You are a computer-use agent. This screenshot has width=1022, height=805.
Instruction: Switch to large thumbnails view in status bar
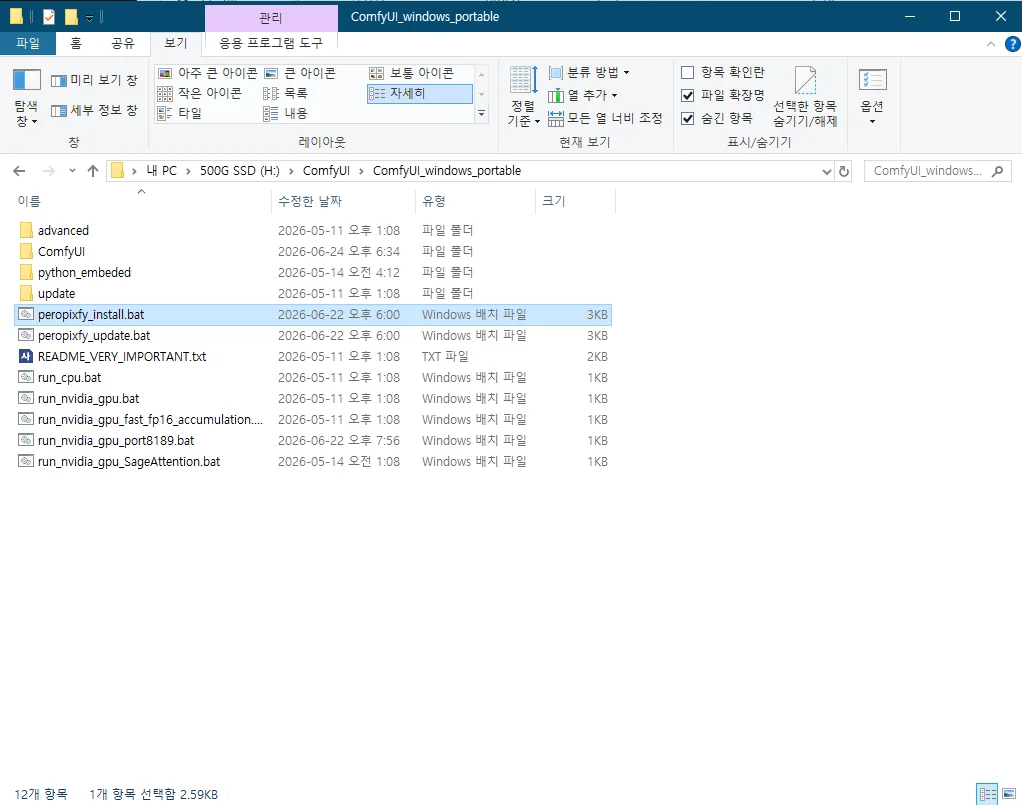tap(1008, 794)
